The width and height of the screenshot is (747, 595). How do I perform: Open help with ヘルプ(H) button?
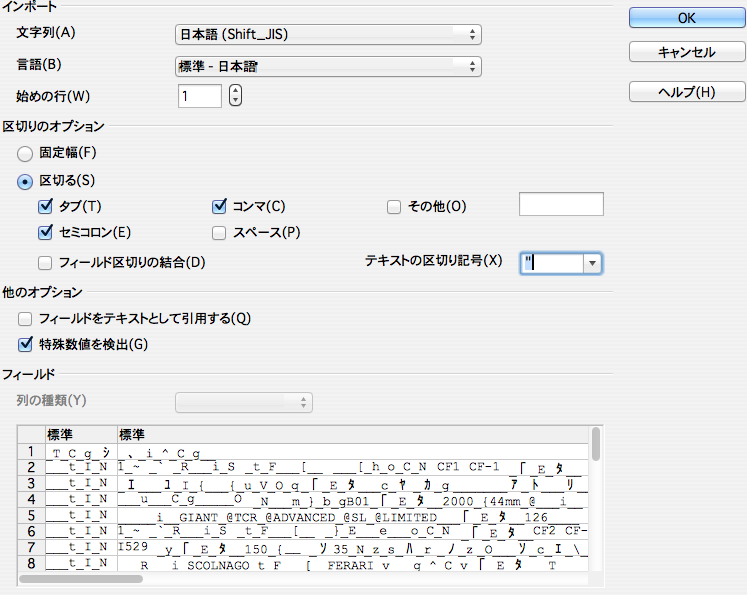pyautogui.click(x=686, y=91)
